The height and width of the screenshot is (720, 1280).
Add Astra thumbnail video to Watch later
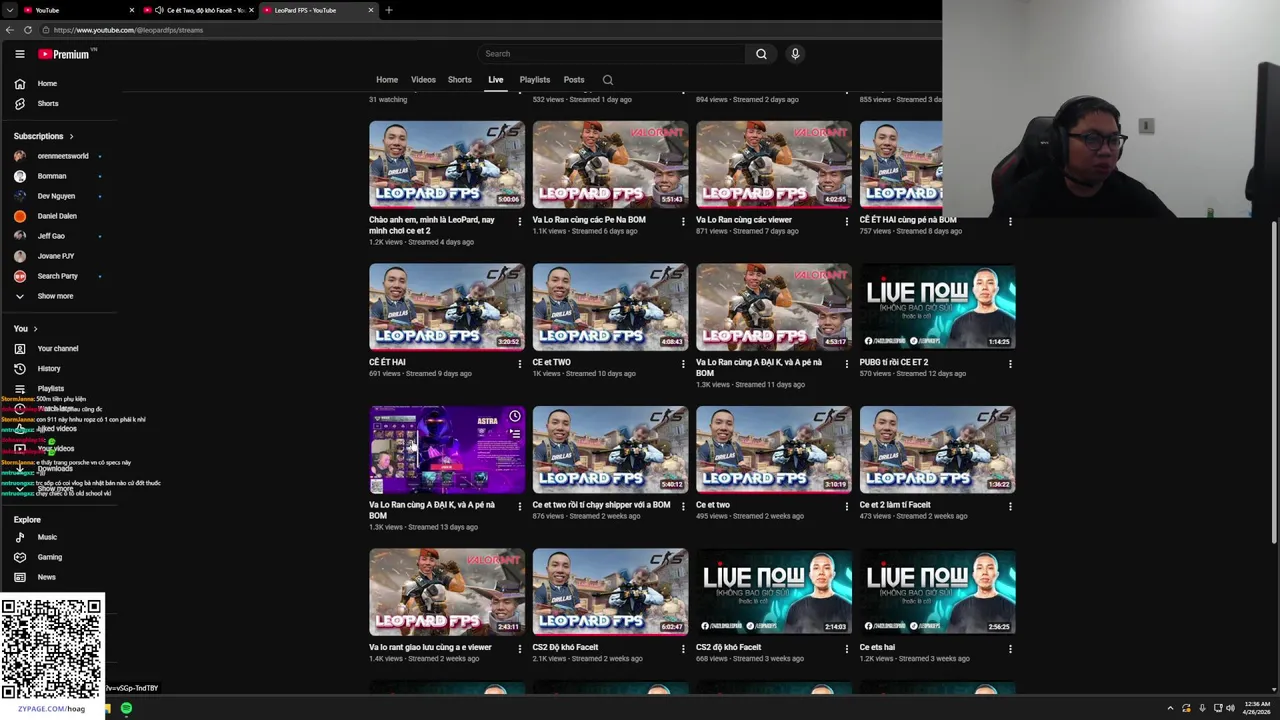pyautogui.click(x=514, y=416)
